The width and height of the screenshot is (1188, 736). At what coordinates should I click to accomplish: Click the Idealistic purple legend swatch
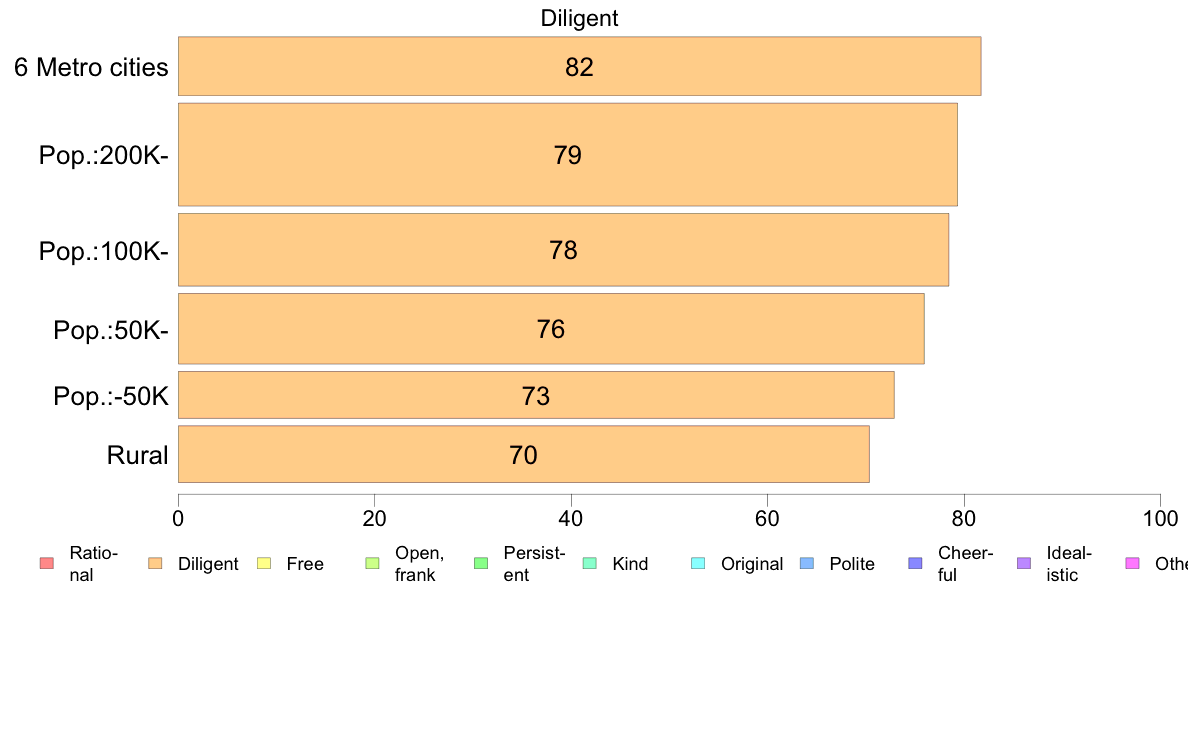1024,563
